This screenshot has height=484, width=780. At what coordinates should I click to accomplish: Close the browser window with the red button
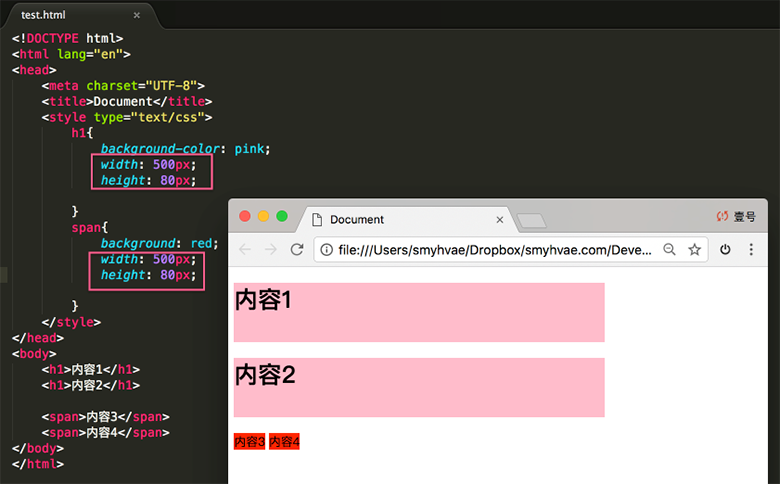click(x=245, y=216)
